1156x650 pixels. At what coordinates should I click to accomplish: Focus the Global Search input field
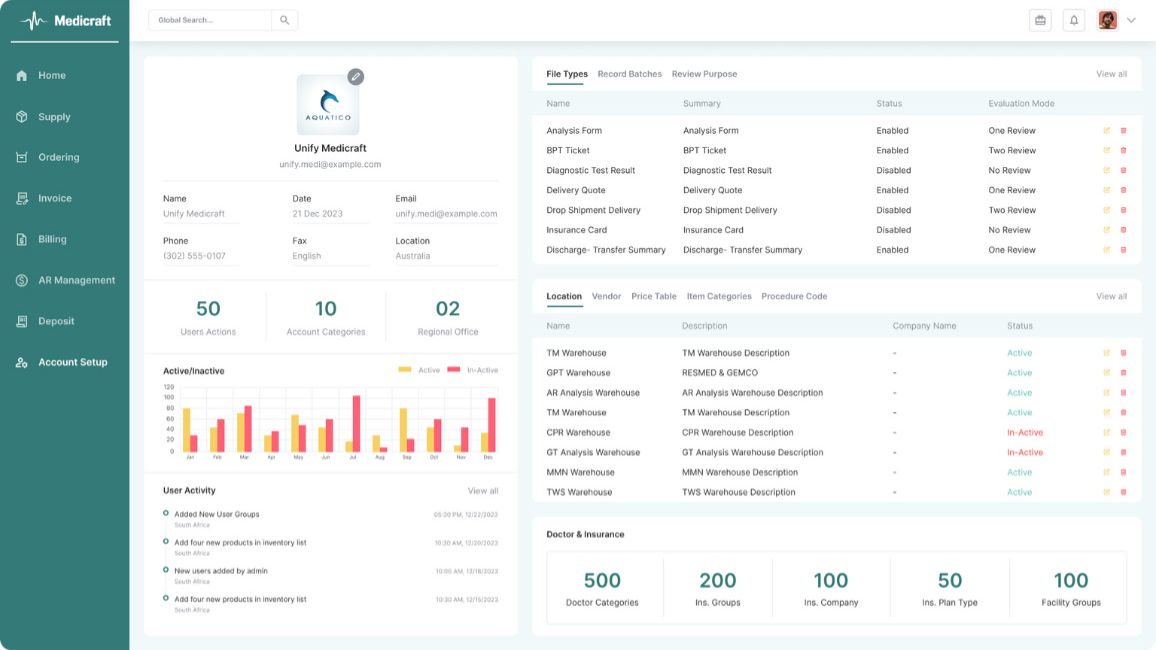click(210, 20)
